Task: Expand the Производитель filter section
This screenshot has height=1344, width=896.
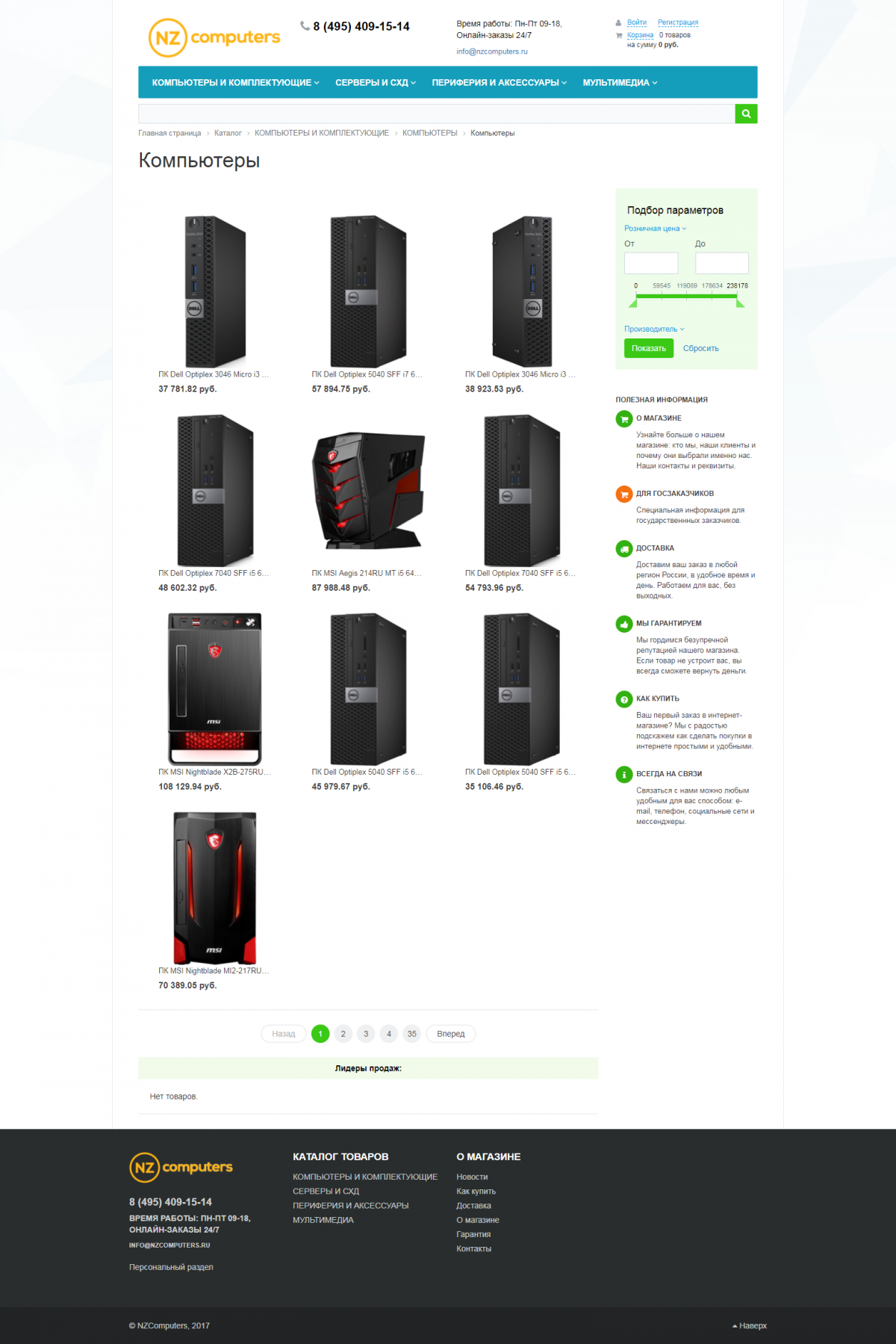Action: [654, 329]
